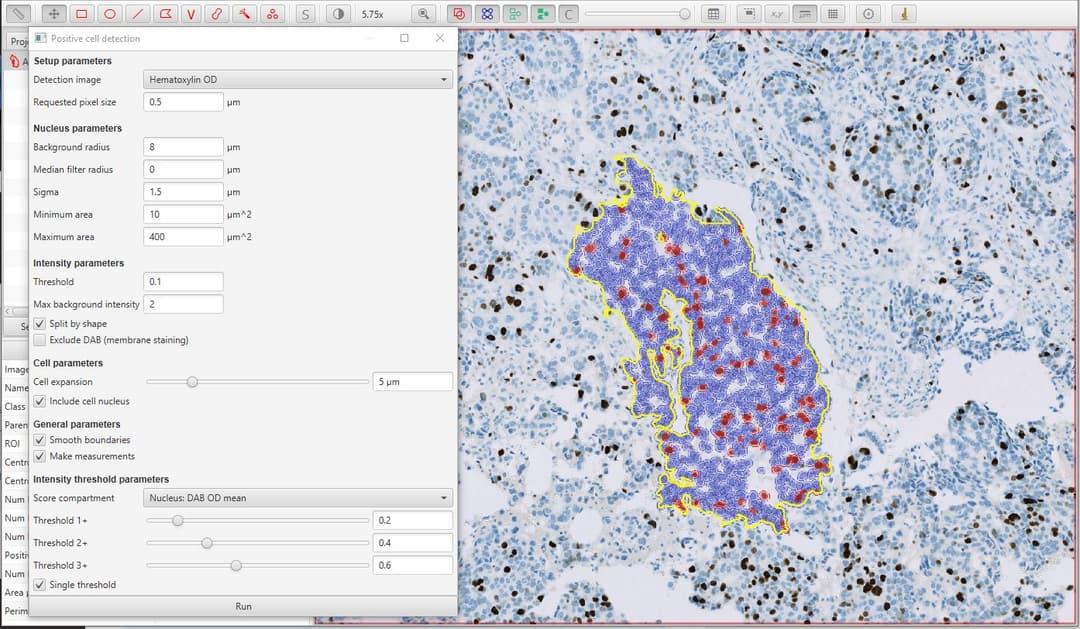
Task: Toggle Show pixel classification (C) icon
Action: (569, 13)
